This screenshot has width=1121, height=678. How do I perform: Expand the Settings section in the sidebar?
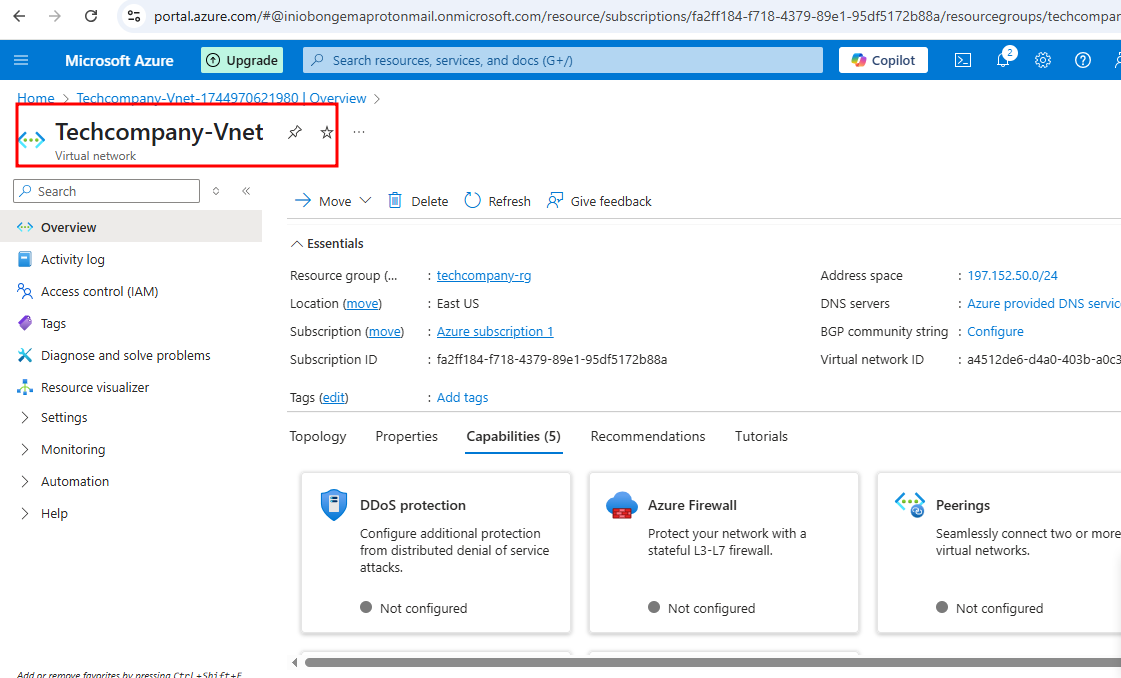(25, 418)
